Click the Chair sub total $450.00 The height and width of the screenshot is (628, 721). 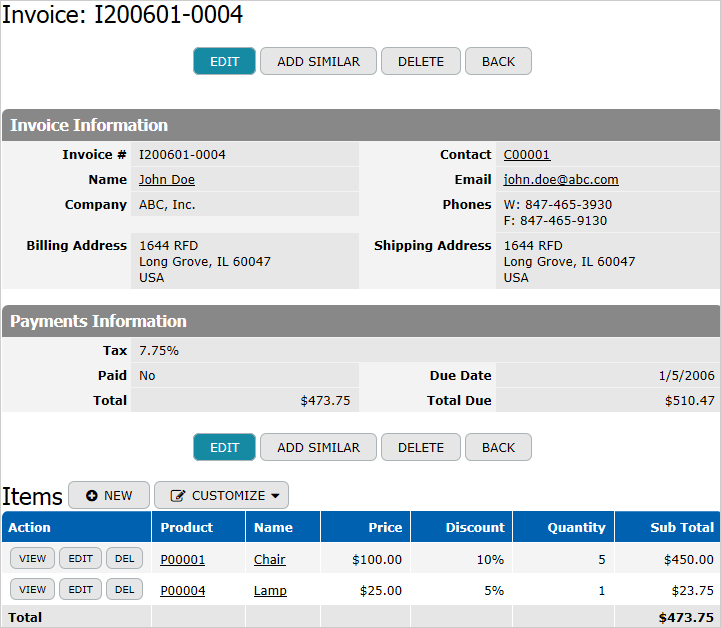click(x=689, y=560)
